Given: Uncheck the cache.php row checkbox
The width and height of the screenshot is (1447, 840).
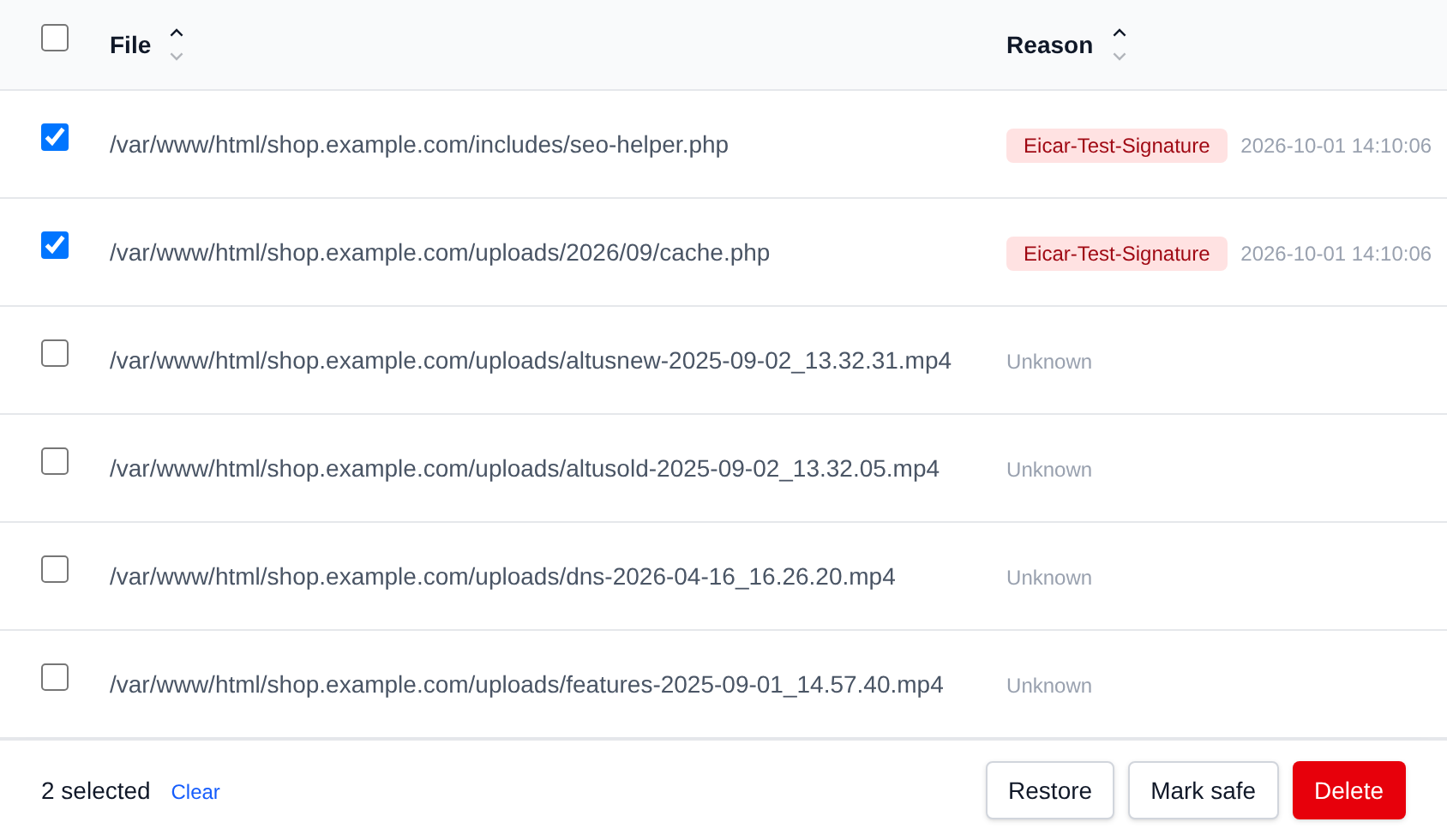Looking at the screenshot, I should [x=55, y=245].
